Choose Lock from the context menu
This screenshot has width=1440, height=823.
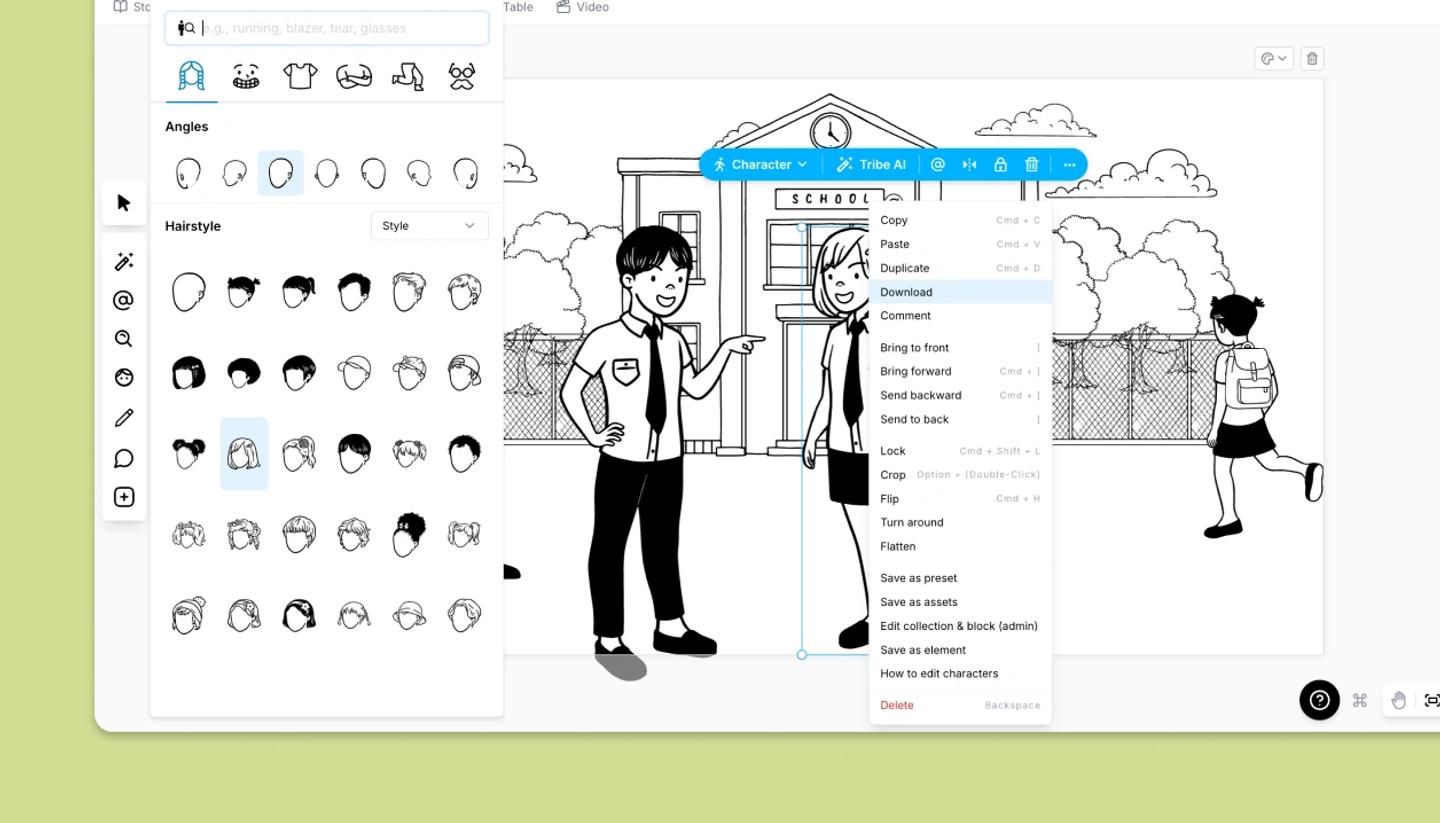point(960,451)
